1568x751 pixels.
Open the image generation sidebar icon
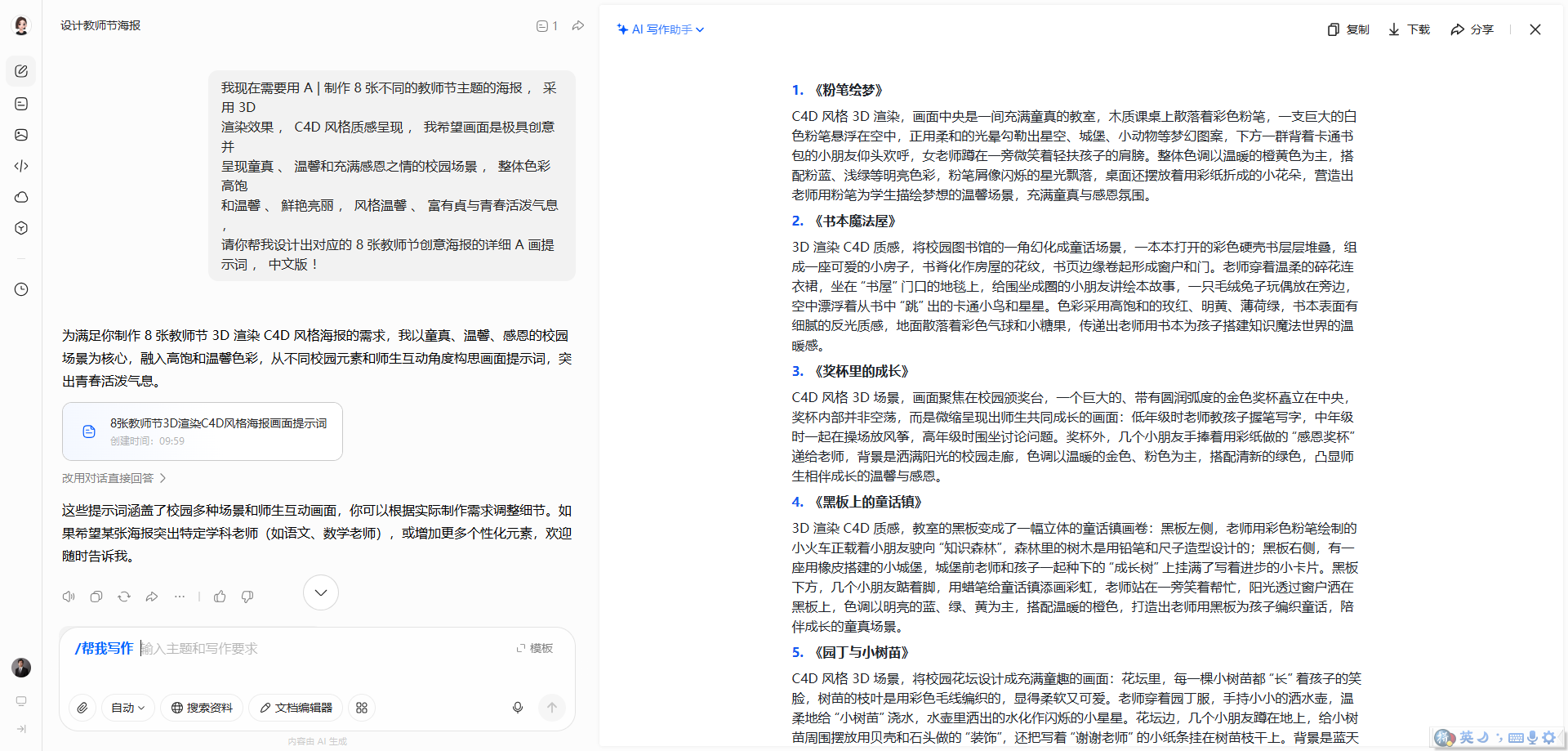coord(21,135)
